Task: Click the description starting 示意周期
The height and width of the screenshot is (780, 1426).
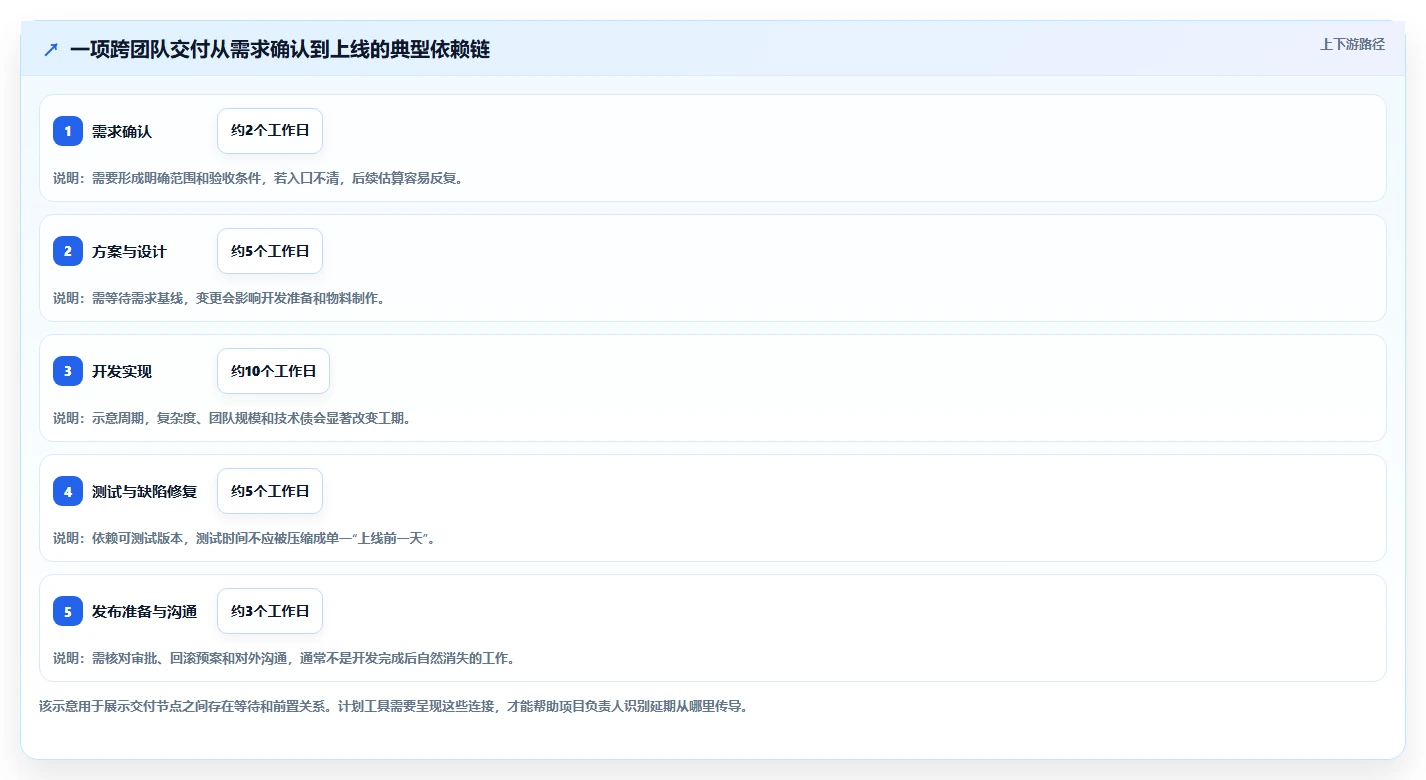Action: click(232, 418)
